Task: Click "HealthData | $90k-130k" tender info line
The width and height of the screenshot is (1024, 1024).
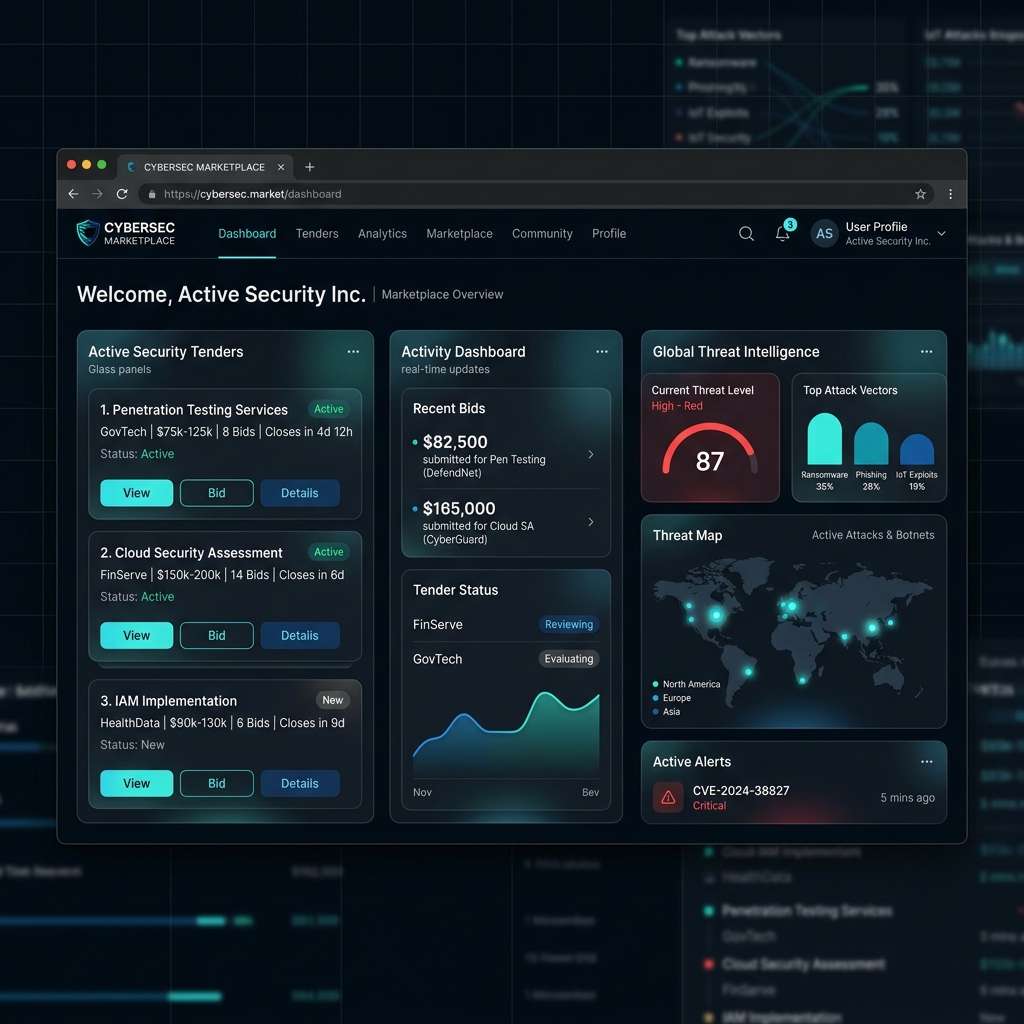Action: click(222, 723)
